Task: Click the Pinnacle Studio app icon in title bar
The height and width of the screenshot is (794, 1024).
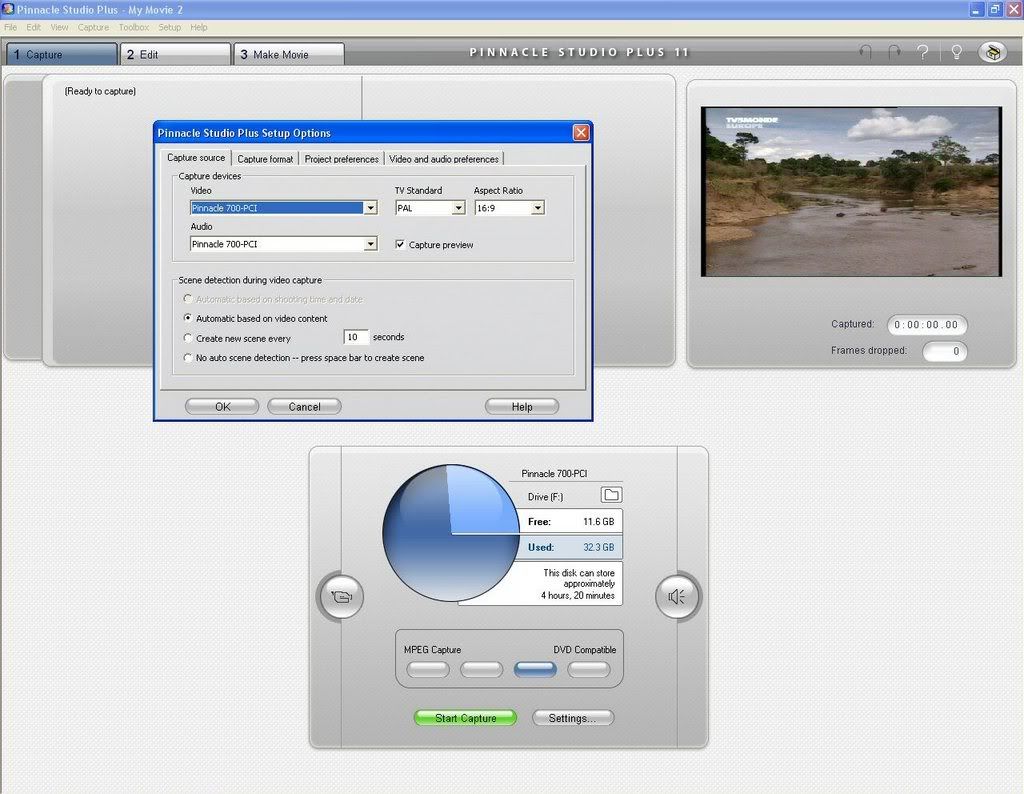Action: coord(8,9)
